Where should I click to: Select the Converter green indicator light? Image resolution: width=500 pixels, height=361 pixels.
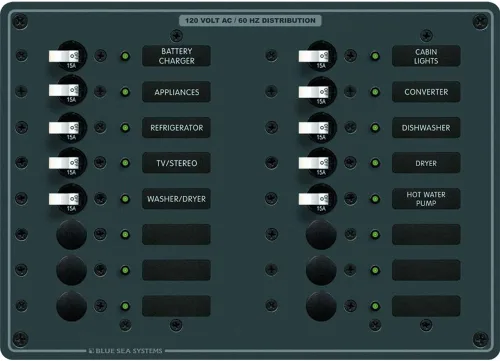click(x=375, y=92)
